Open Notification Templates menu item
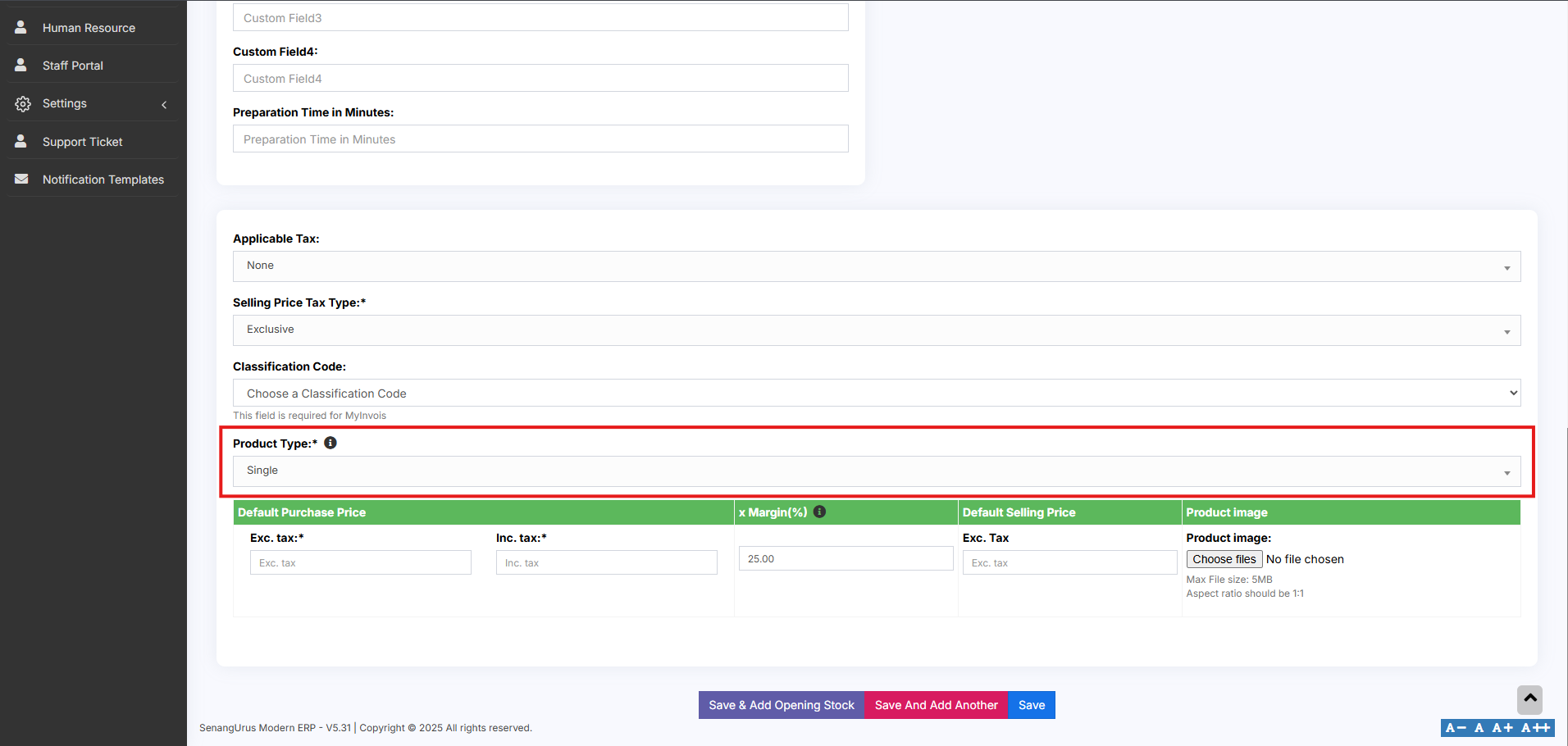 pyautogui.click(x=103, y=180)
